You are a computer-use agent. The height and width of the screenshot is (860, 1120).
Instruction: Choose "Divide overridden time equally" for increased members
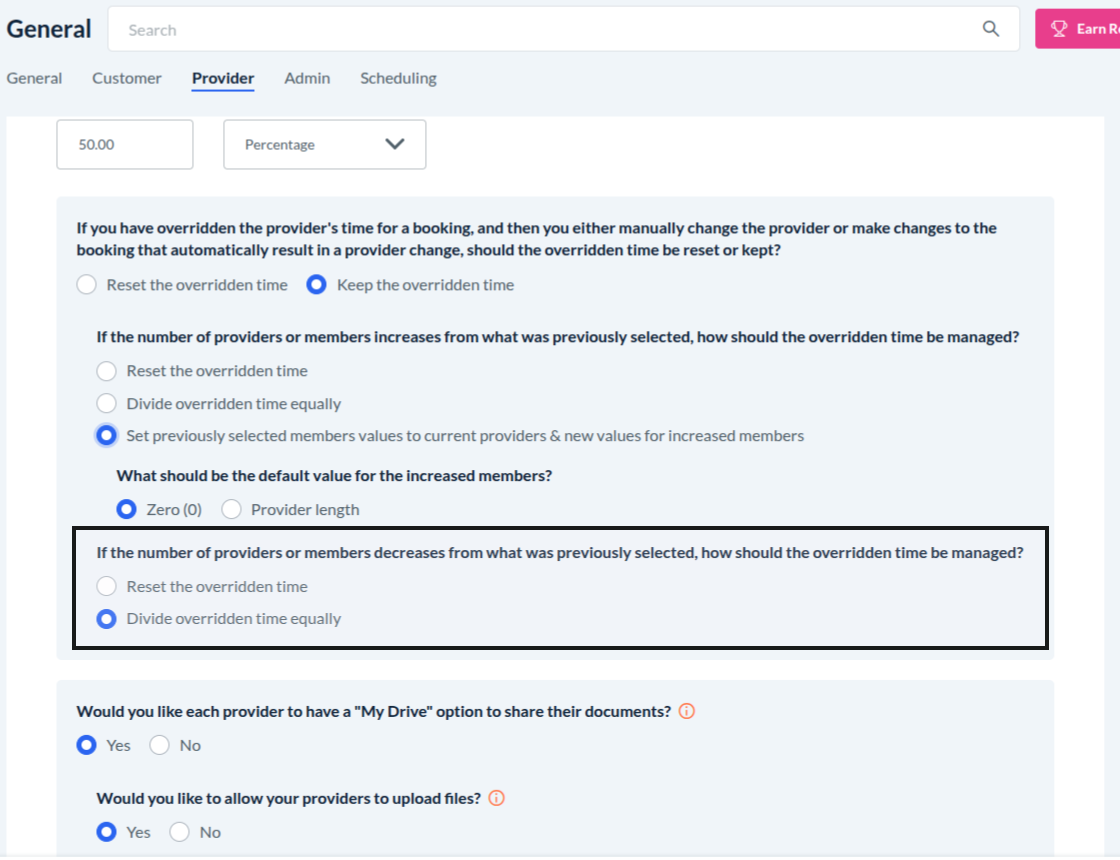(107, 404)
